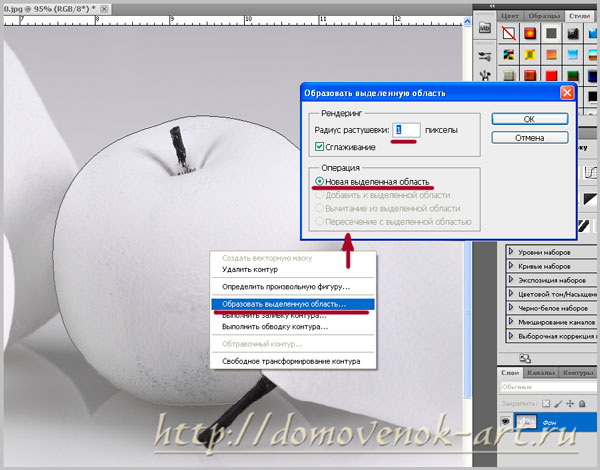
Task: Select 'Новая выделенная область' radio button
Action: coord(319,182)
